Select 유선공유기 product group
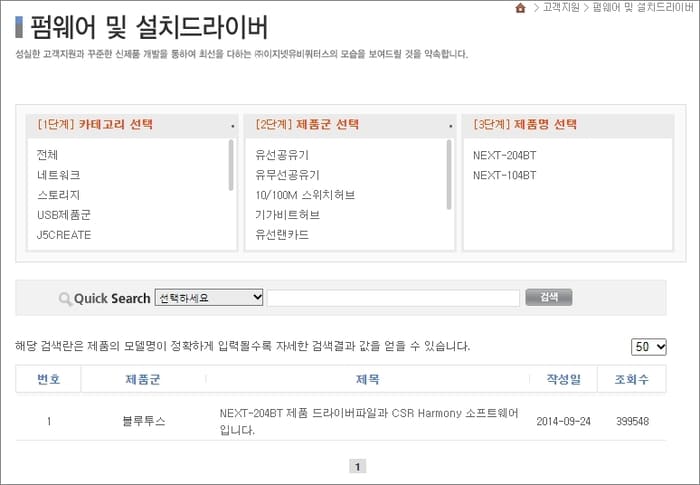The height and width of the screenshot is (485, 700). point(282,155)
